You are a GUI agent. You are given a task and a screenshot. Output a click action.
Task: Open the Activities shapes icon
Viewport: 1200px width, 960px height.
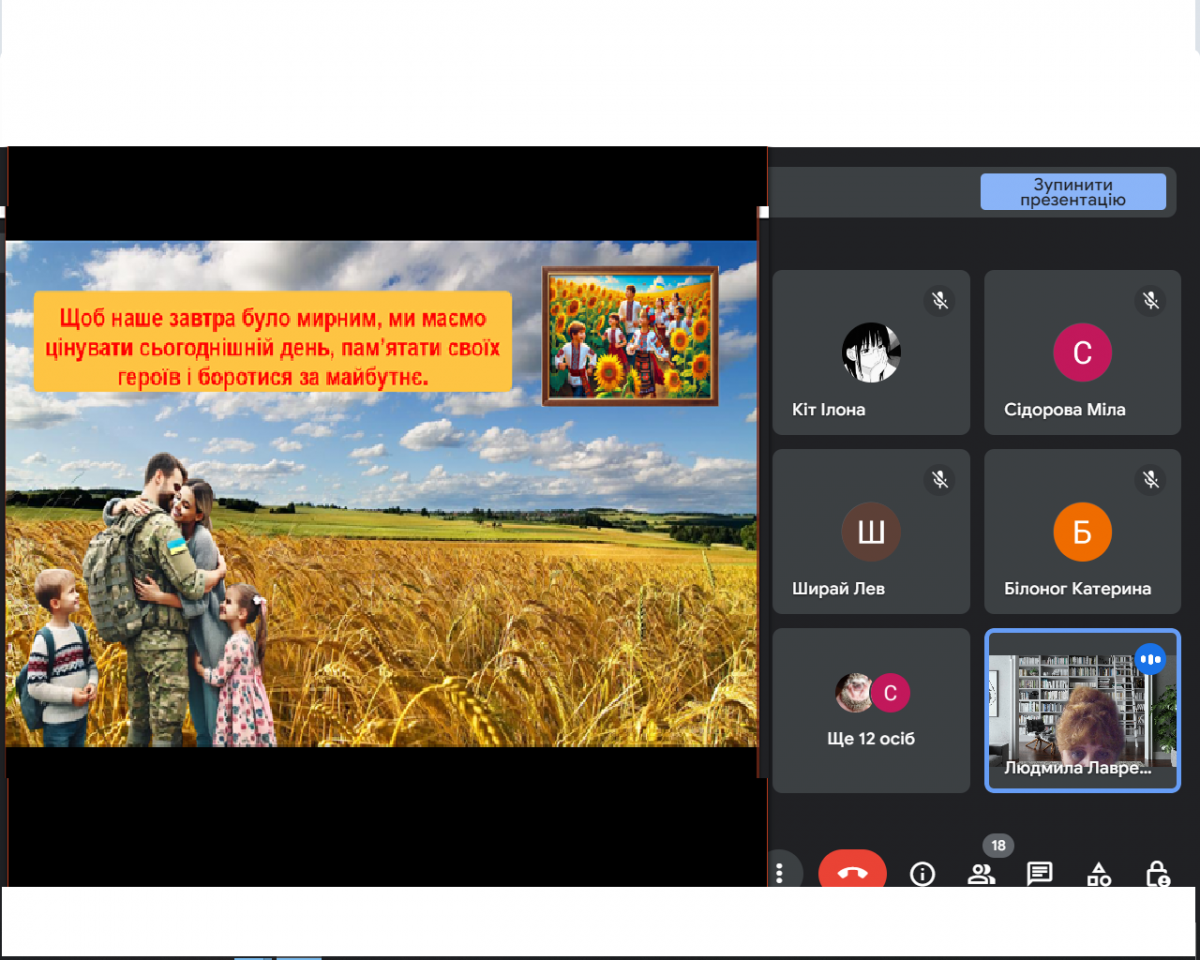point(1099,874)
